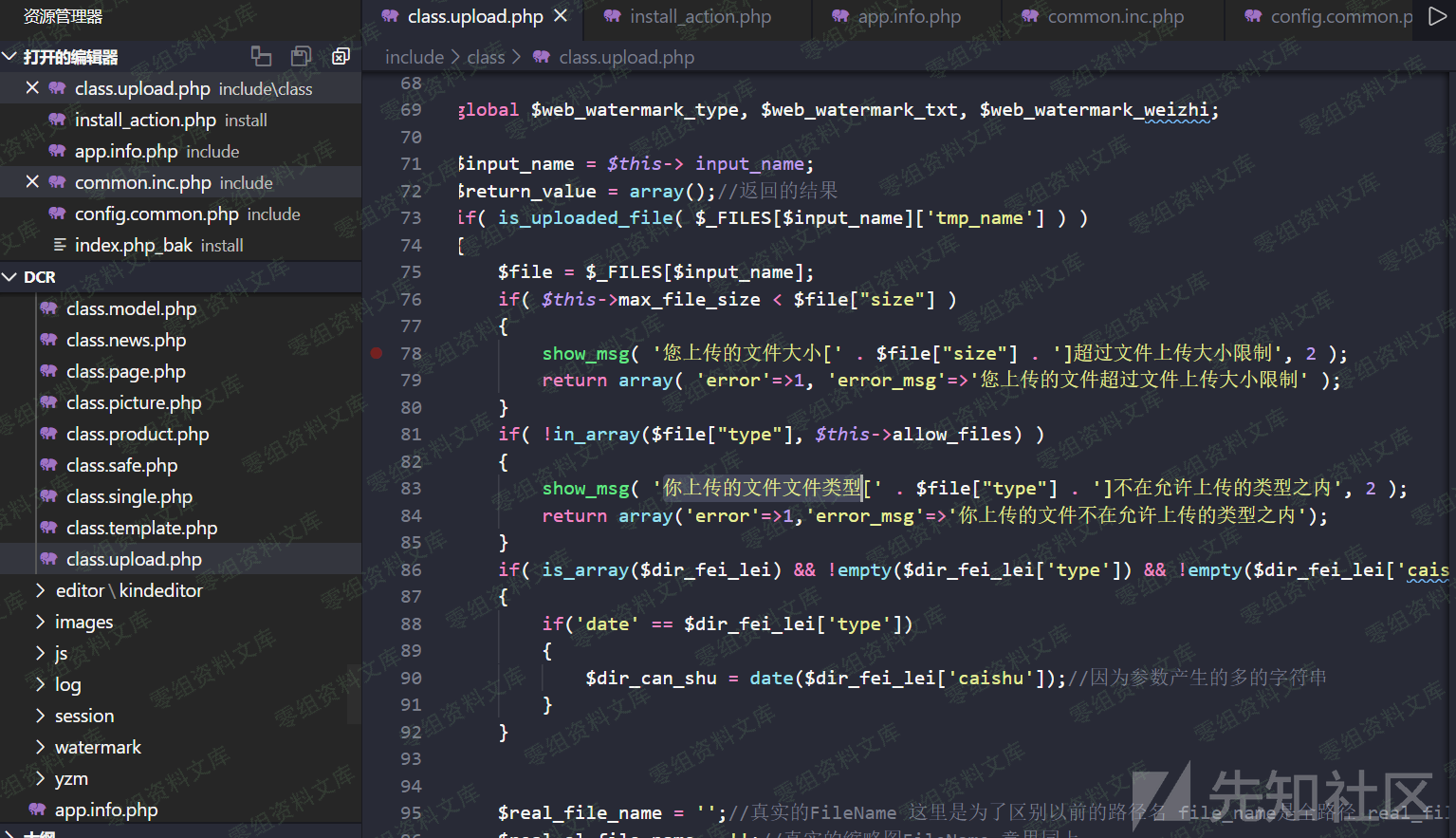Open the common.inc.php tab
This screenshot has height=838, width=1456.
pos(1115,16)
